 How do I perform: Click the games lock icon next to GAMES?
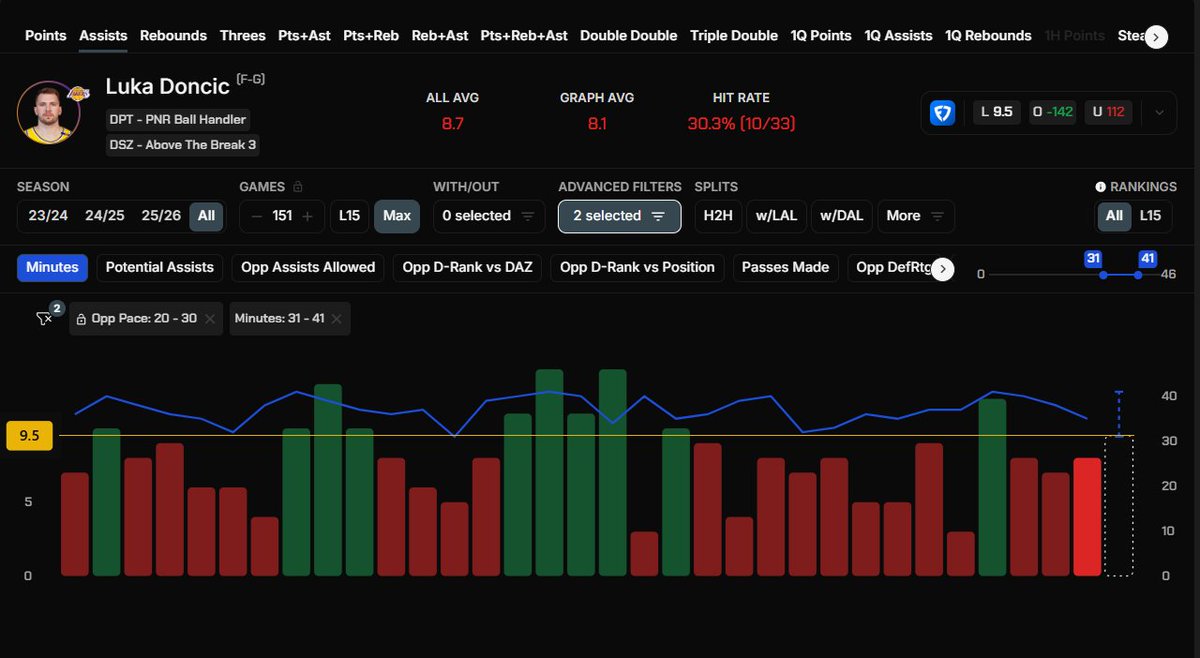point(300,187)
